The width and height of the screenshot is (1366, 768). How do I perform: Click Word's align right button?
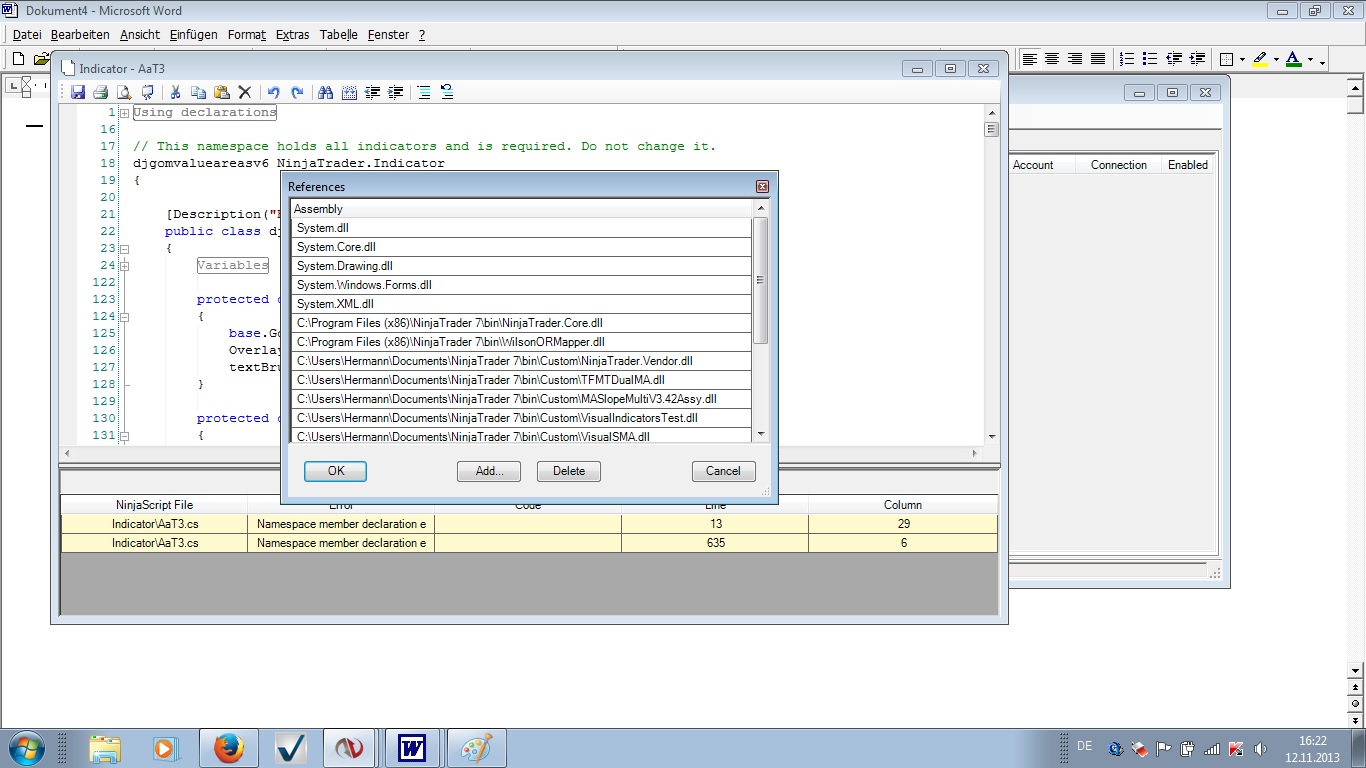point(1075,59)
